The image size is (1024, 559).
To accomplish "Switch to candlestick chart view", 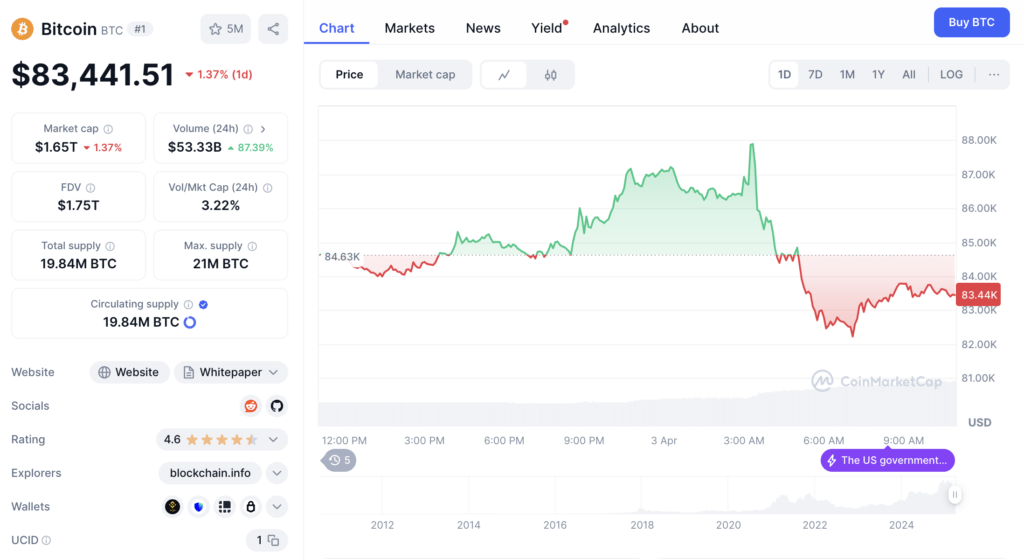I will 551,74.
